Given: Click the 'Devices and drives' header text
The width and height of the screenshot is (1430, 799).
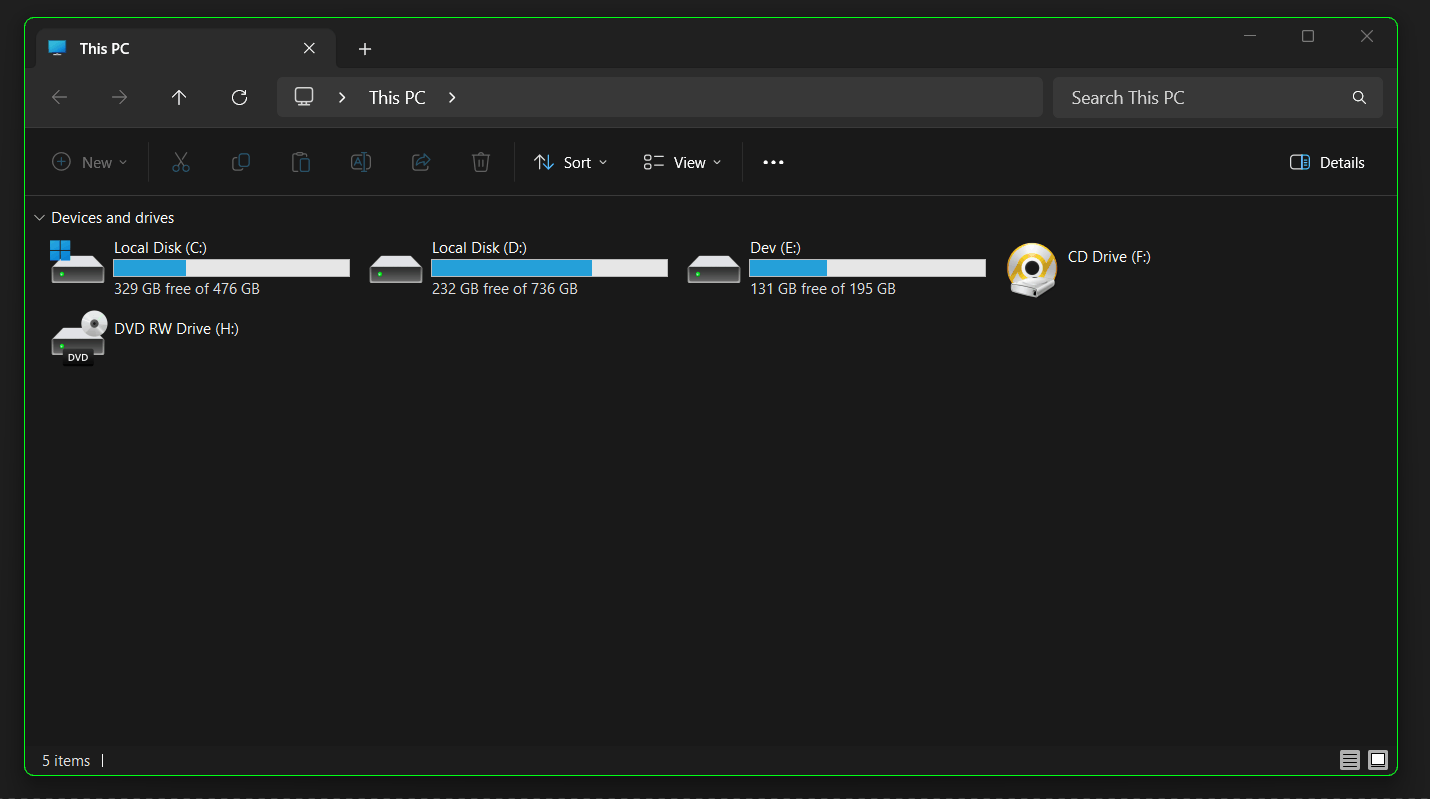Looking at the screenshot, I should point(113,218).
